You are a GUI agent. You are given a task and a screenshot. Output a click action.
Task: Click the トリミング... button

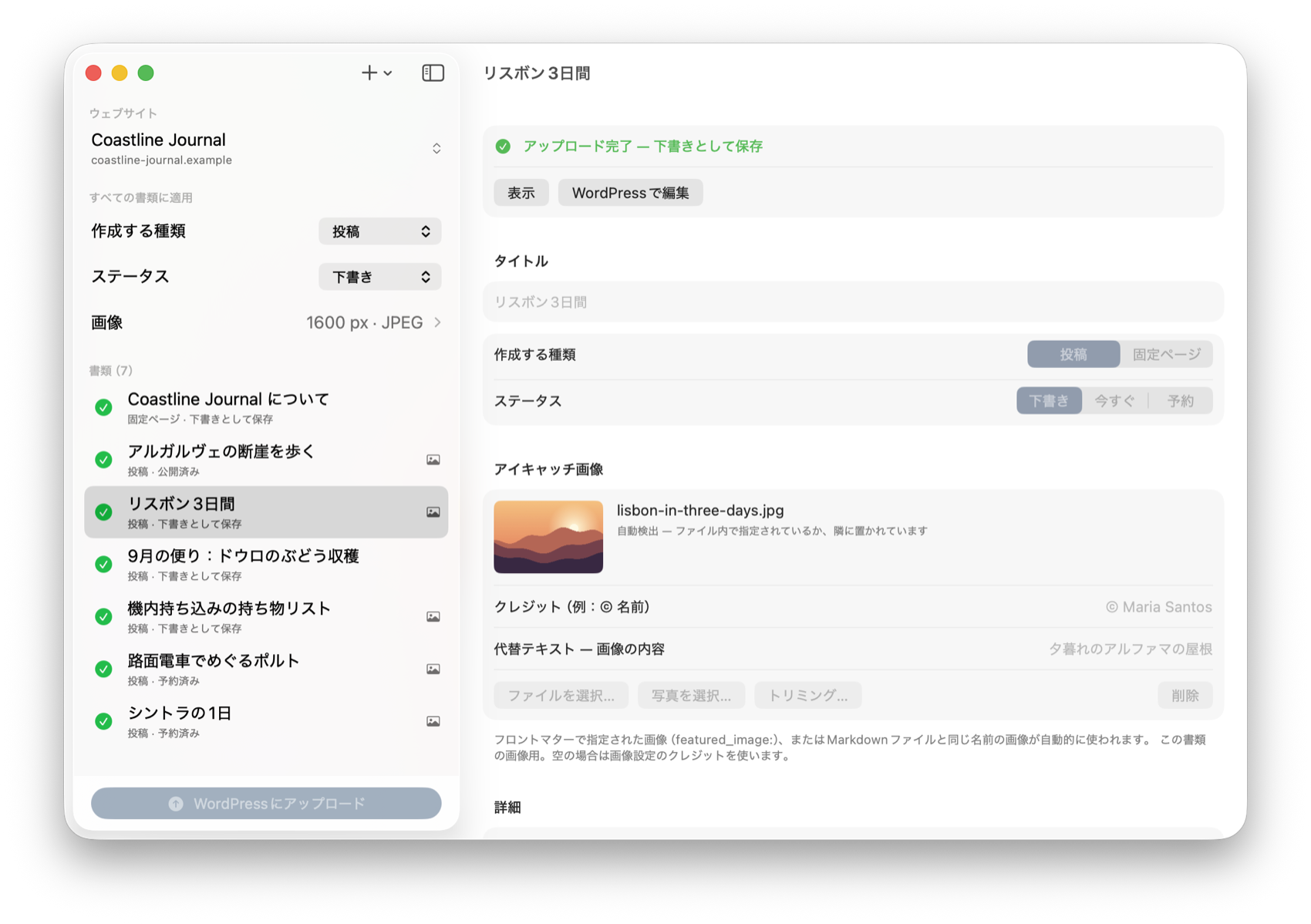(808, 696)
